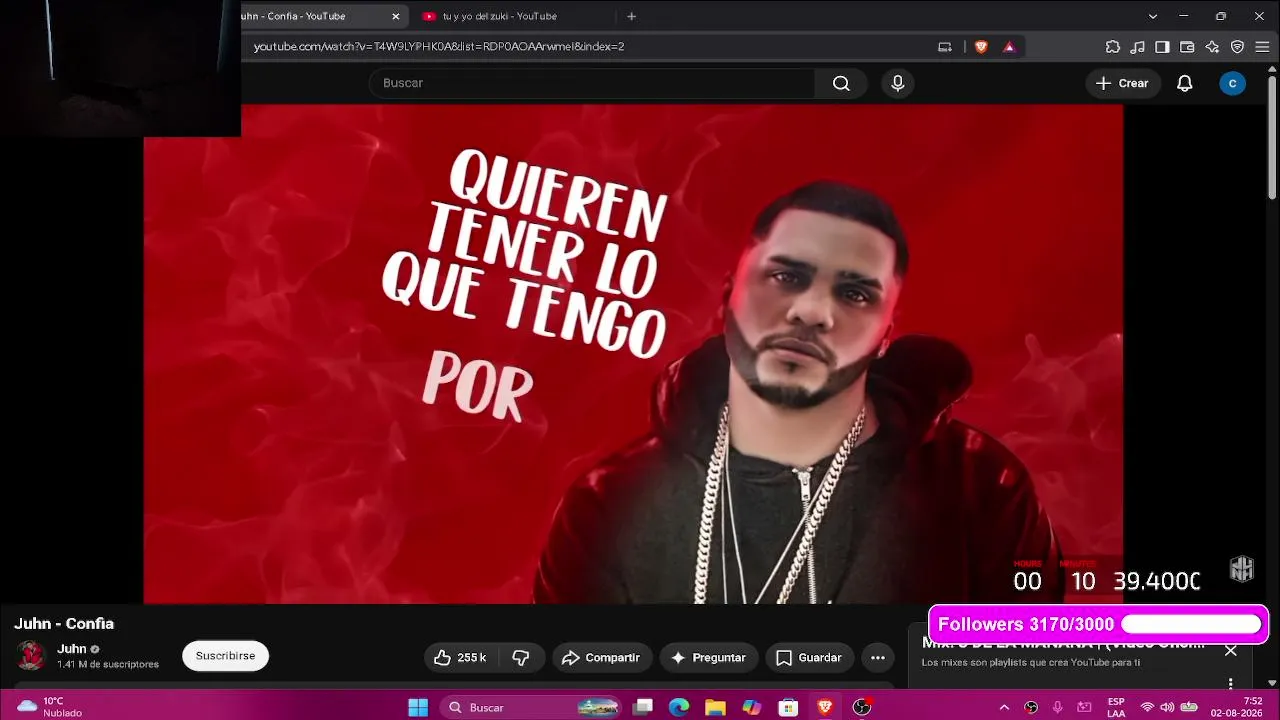Close the mix playlist panel

(1230, 650)
